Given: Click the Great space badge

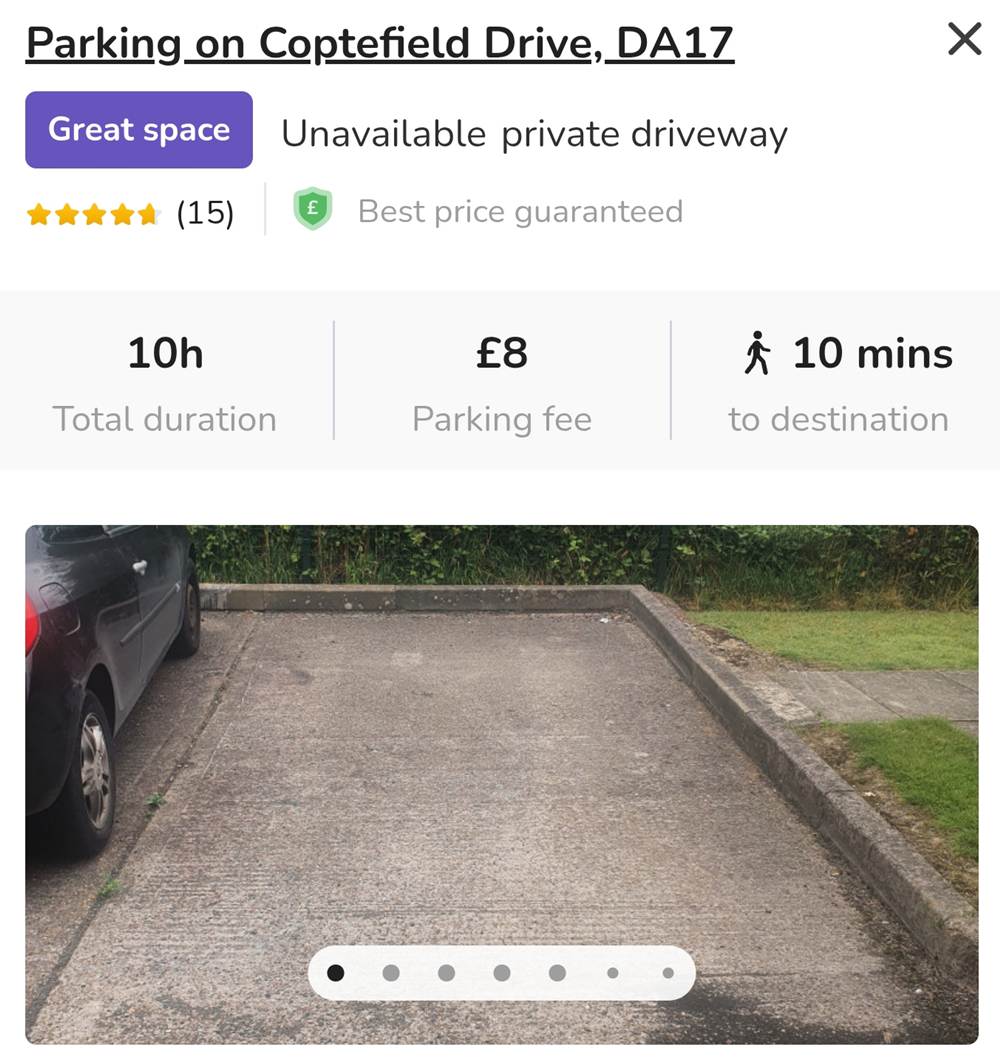Looking at the screenshot, I should (139, 130).
